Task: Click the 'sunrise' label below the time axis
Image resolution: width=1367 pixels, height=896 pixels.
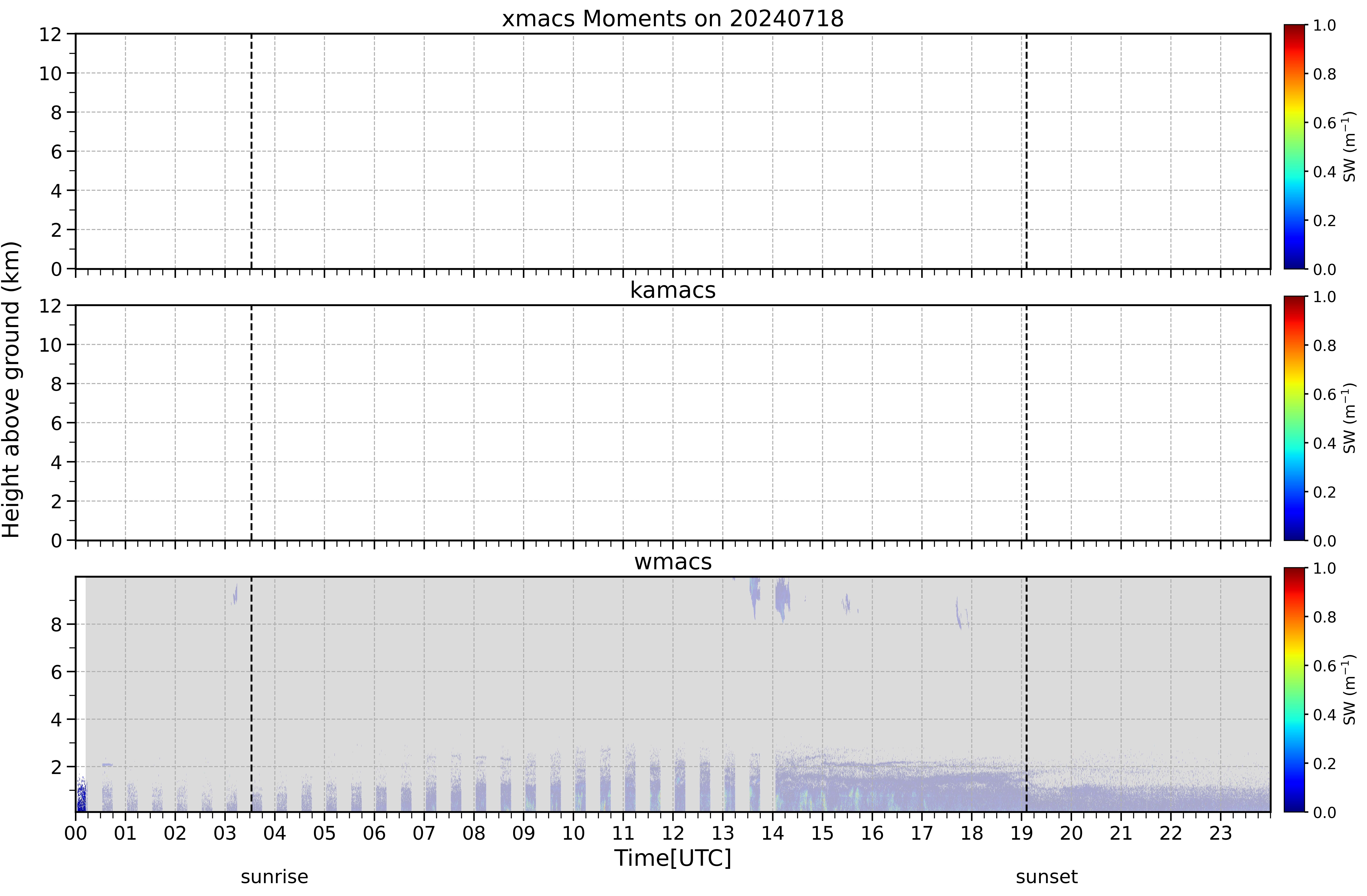Action: pos(274,877)
